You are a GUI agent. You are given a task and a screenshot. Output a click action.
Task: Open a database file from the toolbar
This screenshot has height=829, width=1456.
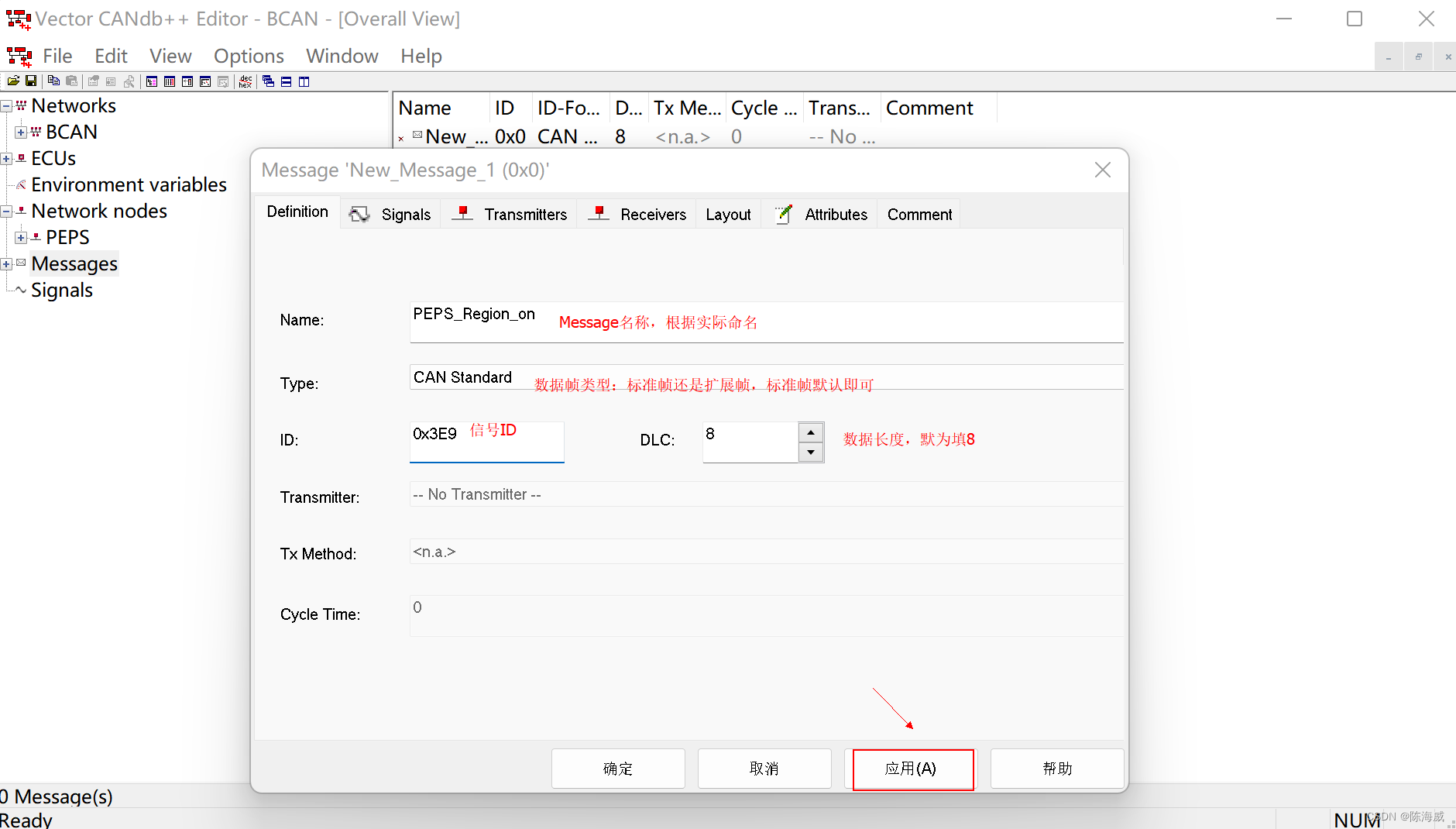(13, 81)
